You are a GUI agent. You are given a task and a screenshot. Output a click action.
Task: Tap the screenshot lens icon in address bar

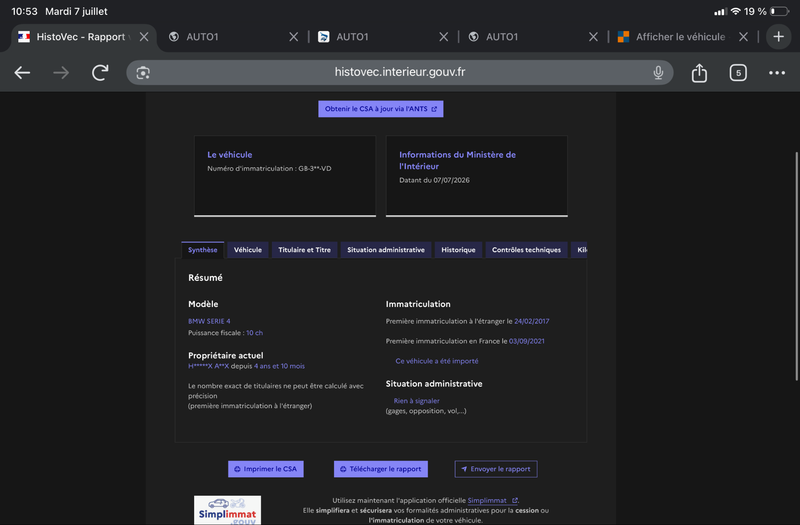click(143, 73)
